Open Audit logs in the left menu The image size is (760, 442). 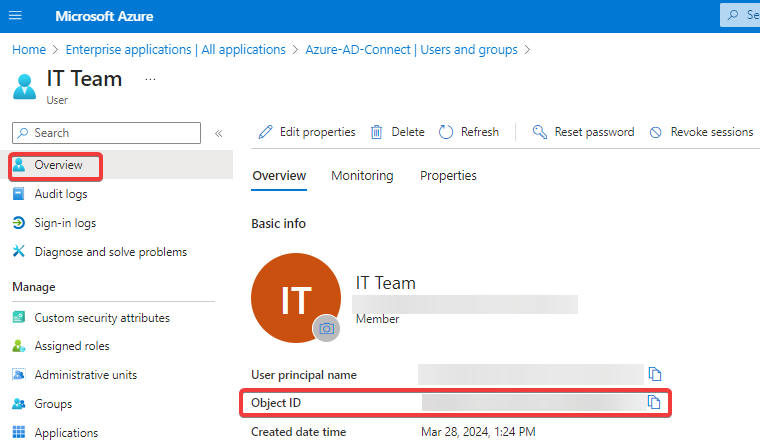61,194
